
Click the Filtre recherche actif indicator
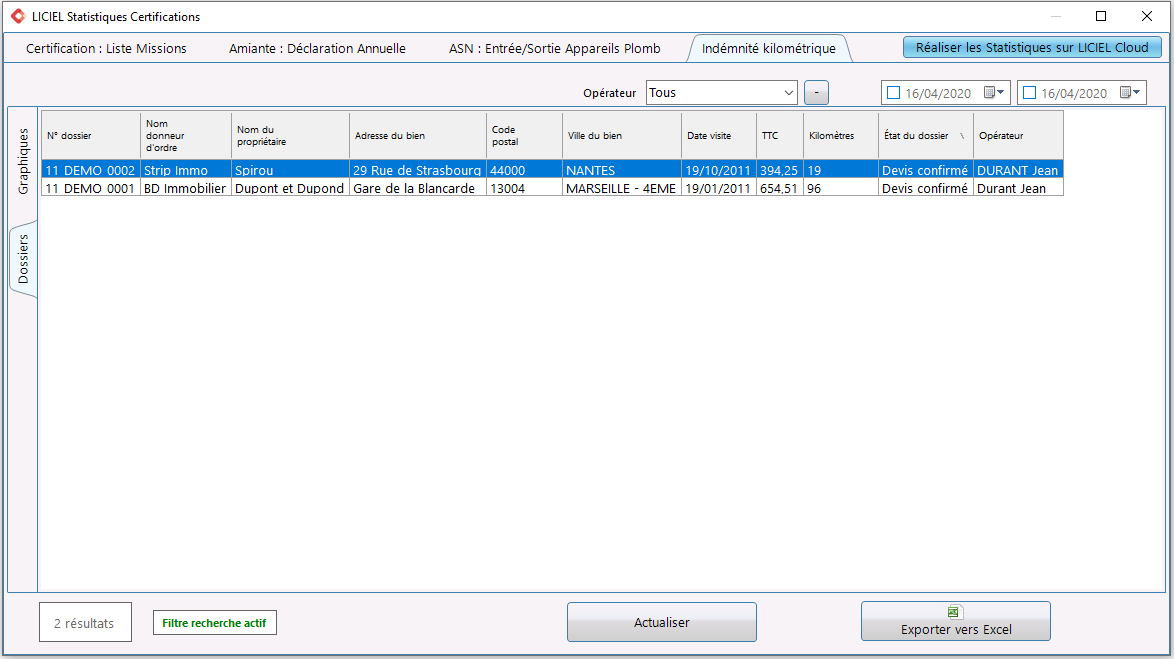tap(215, 623)
